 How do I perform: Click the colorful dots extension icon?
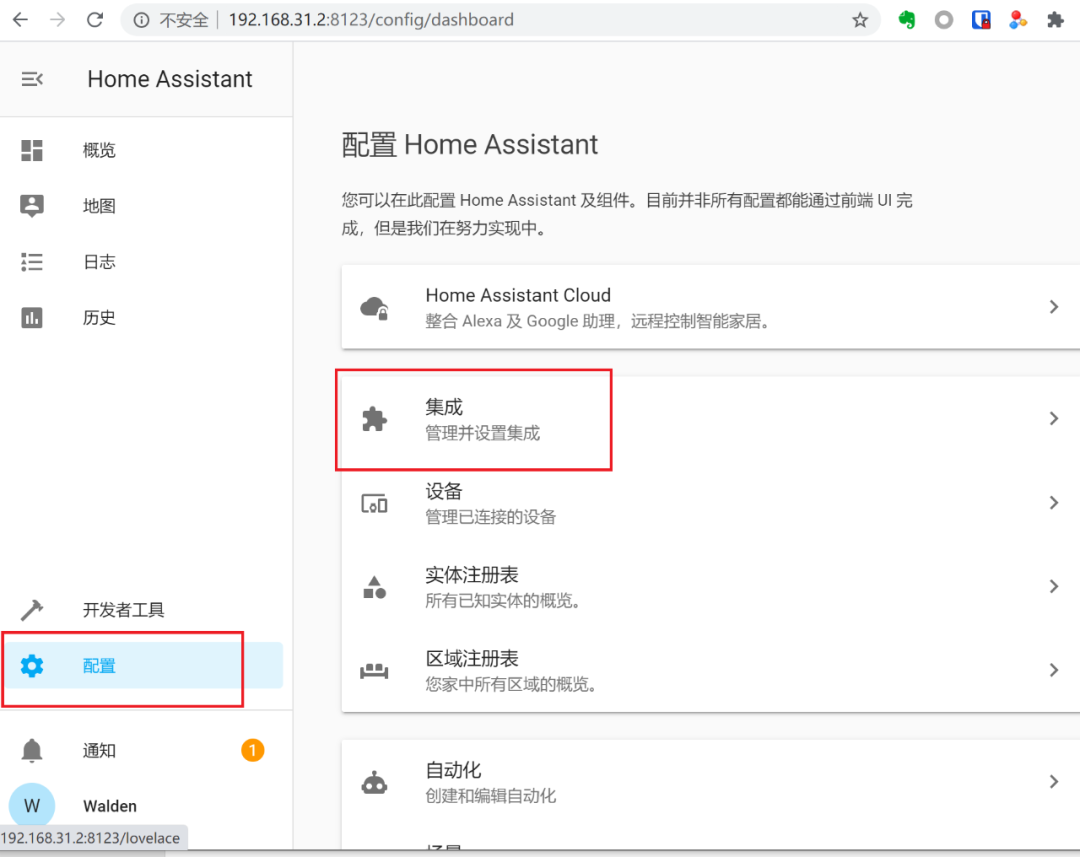point(1018,20)
